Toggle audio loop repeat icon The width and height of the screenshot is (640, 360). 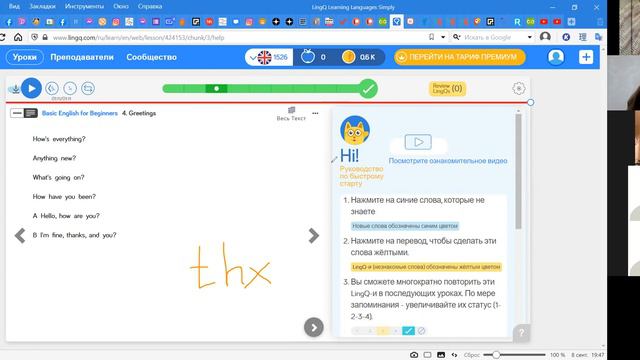pyautogui.click(x=88, y=88)
